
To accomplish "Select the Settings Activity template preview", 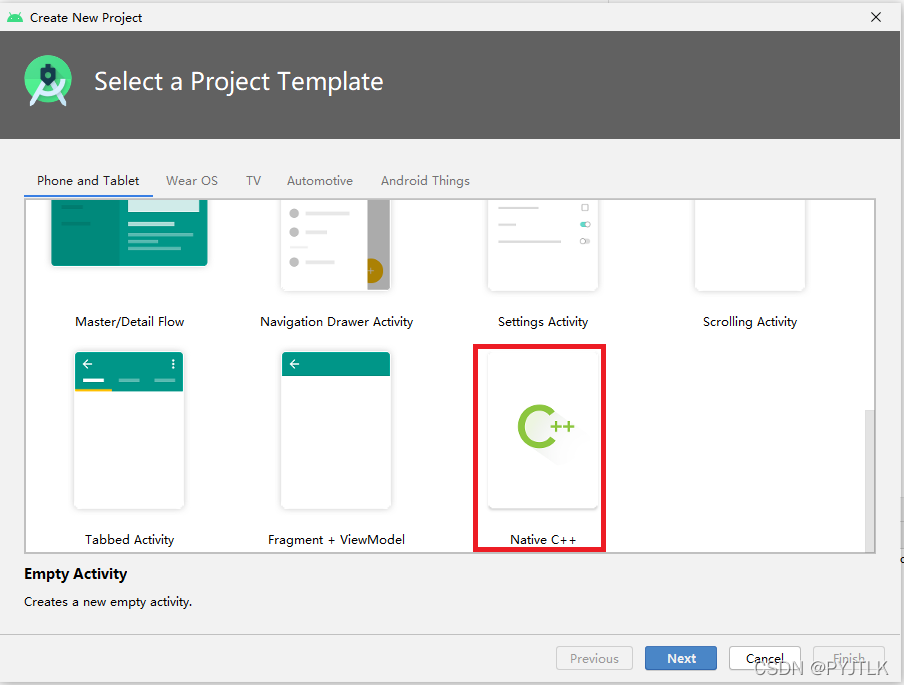I will [543, 245].
